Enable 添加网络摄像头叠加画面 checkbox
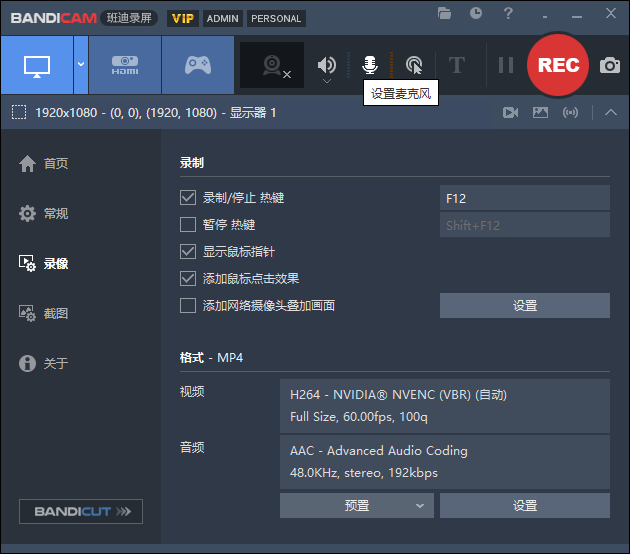 pyautogui.click(x=188, y=305)
